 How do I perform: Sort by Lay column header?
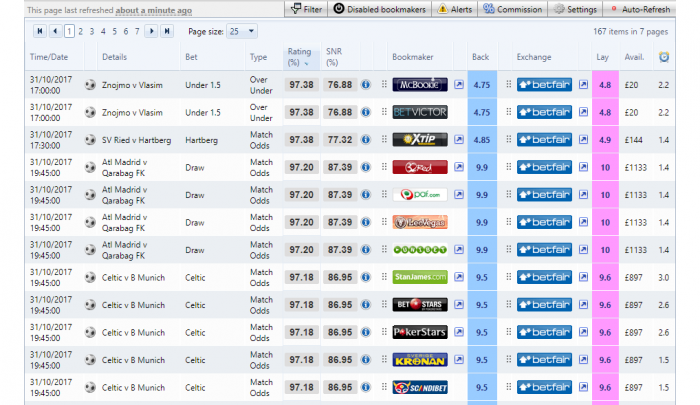point(602,57)
